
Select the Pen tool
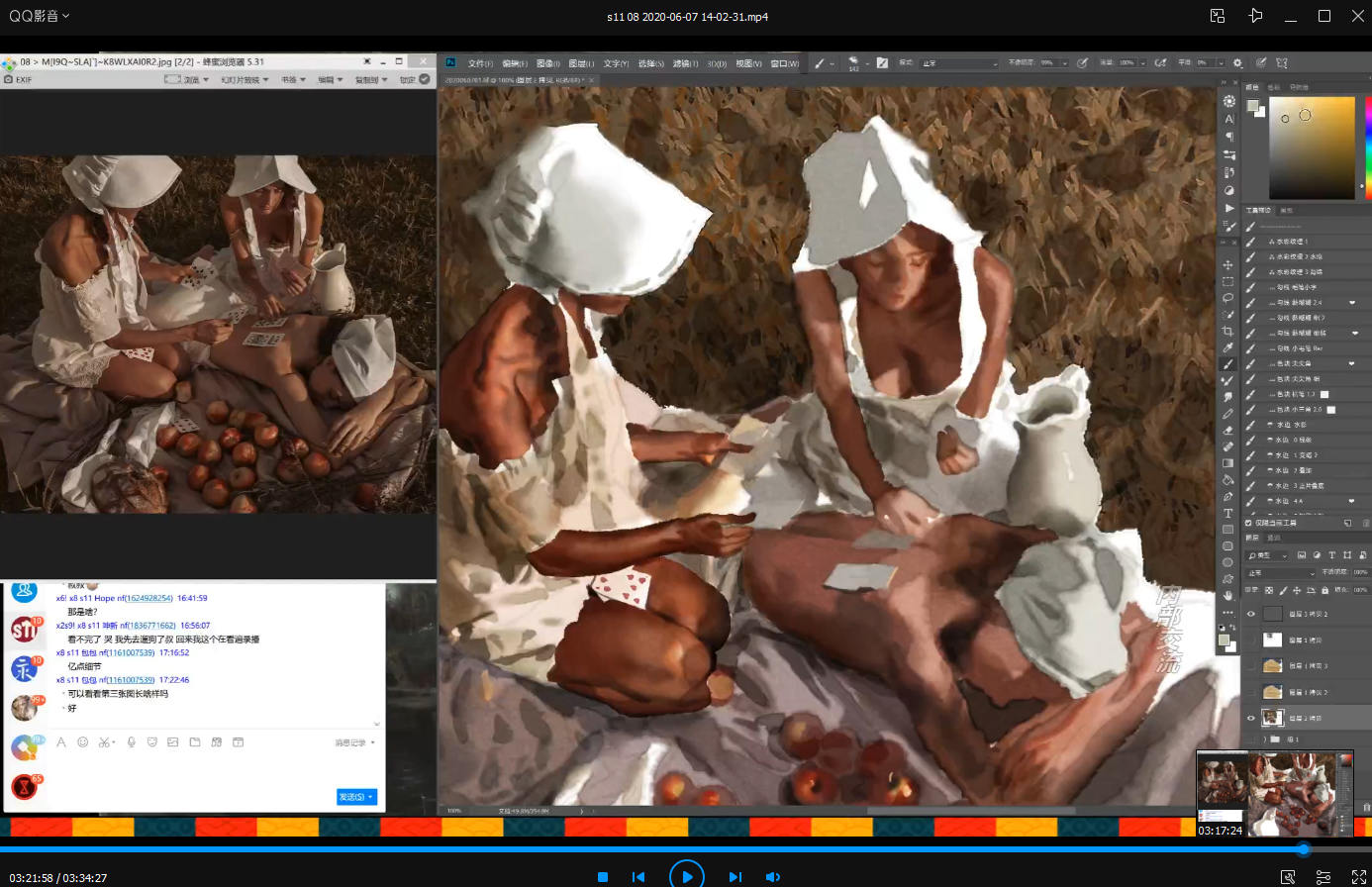[x=1227, y=497]
